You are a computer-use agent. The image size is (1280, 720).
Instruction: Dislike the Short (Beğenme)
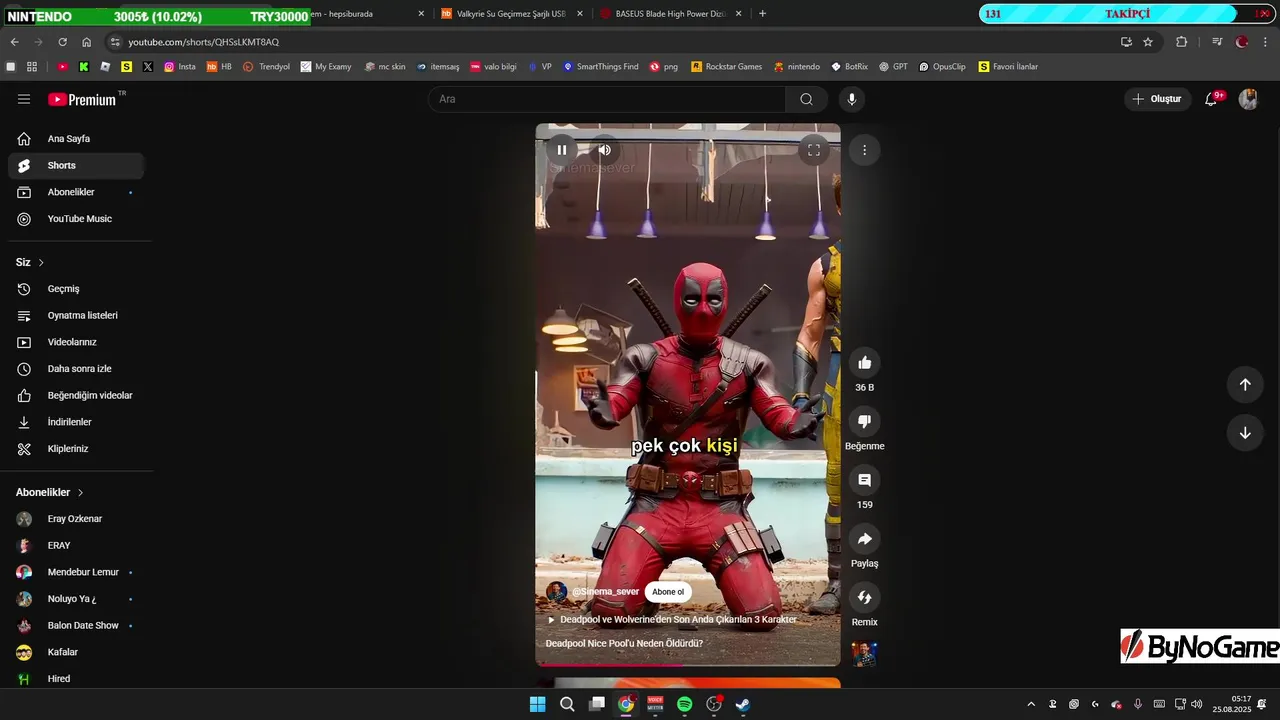tap(865, 421)
